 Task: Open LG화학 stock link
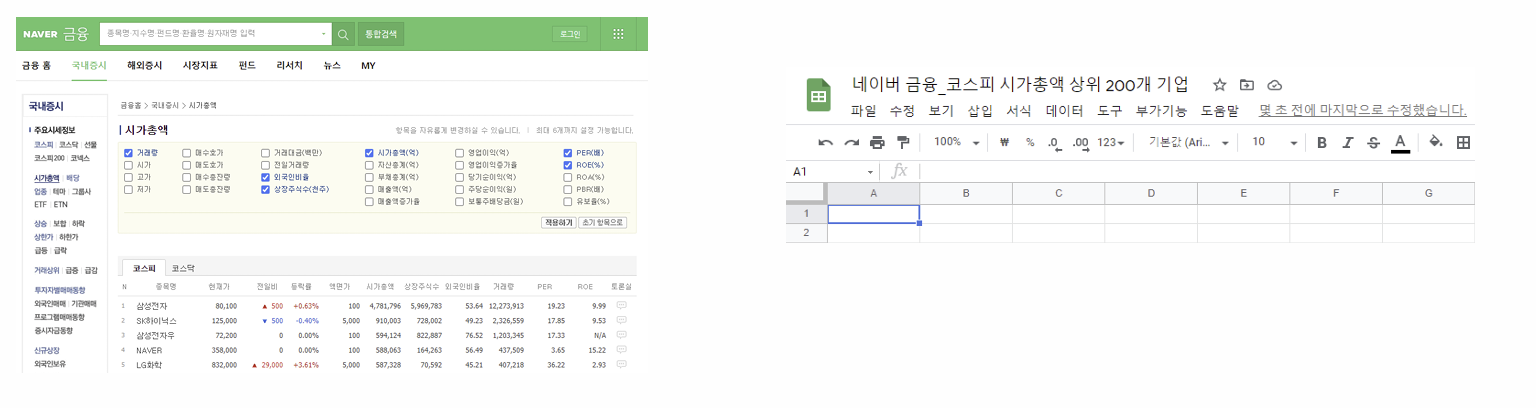tap(148, 365)
